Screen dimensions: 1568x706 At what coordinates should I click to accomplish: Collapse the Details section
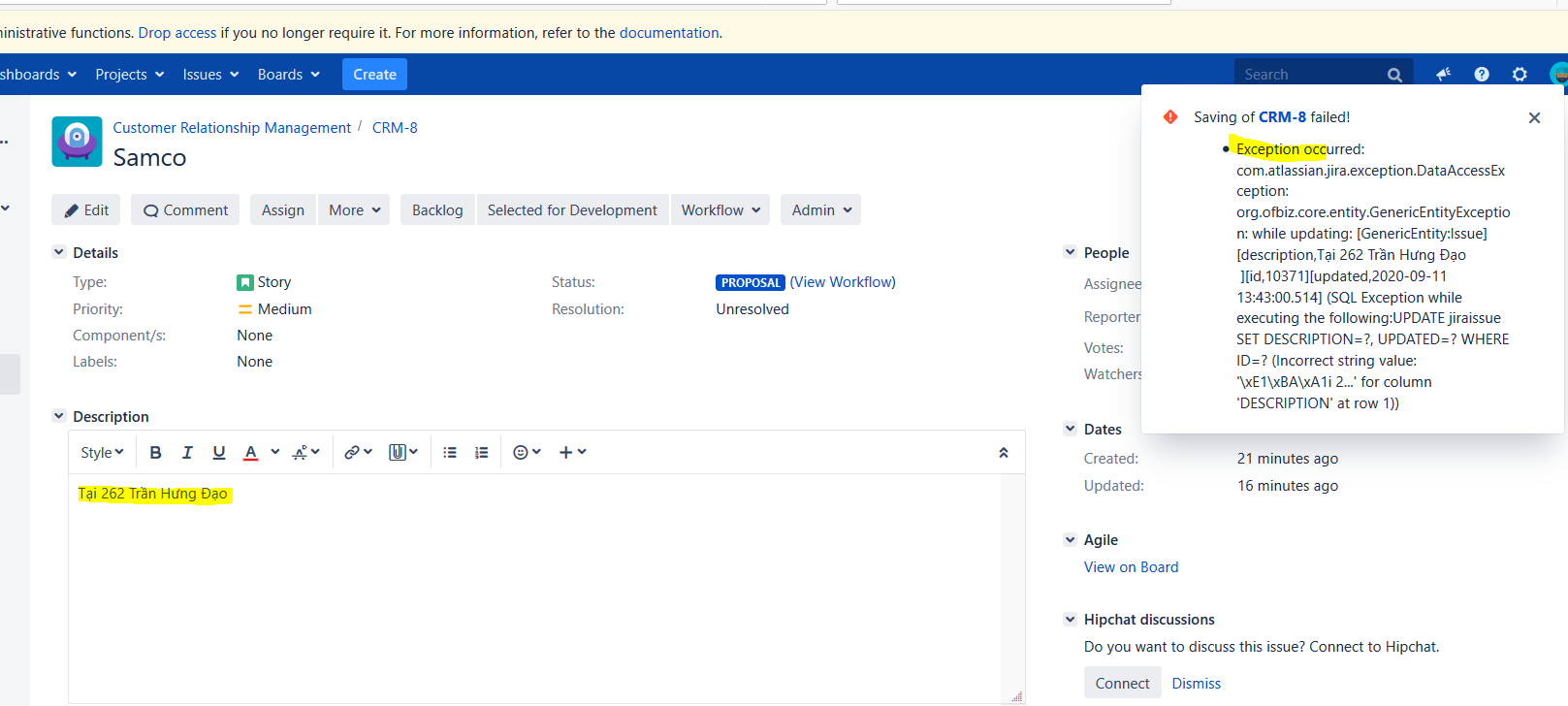(x=58, y=252)
